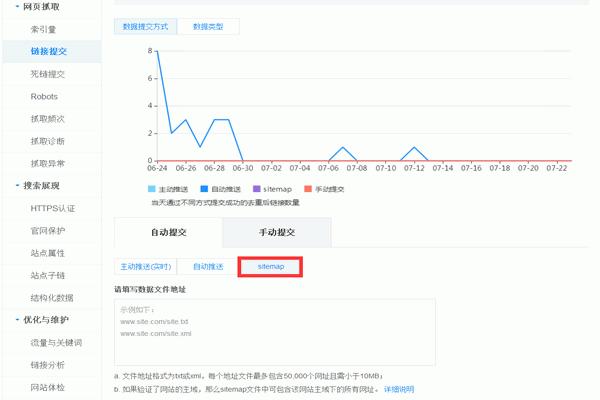Screen dimensions: 600x400
Task: Open 死链提交 in the sidebar
Action: [x=48, y=74]
